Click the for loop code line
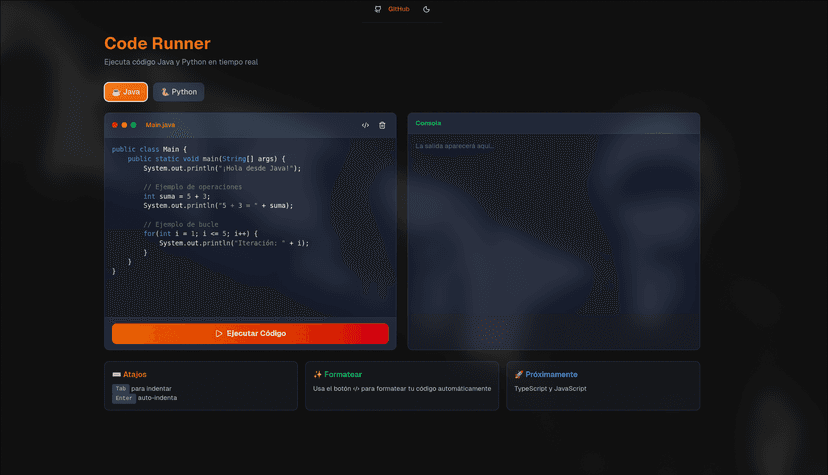Screen dimensions: 828x475 (x=201, y=234)
